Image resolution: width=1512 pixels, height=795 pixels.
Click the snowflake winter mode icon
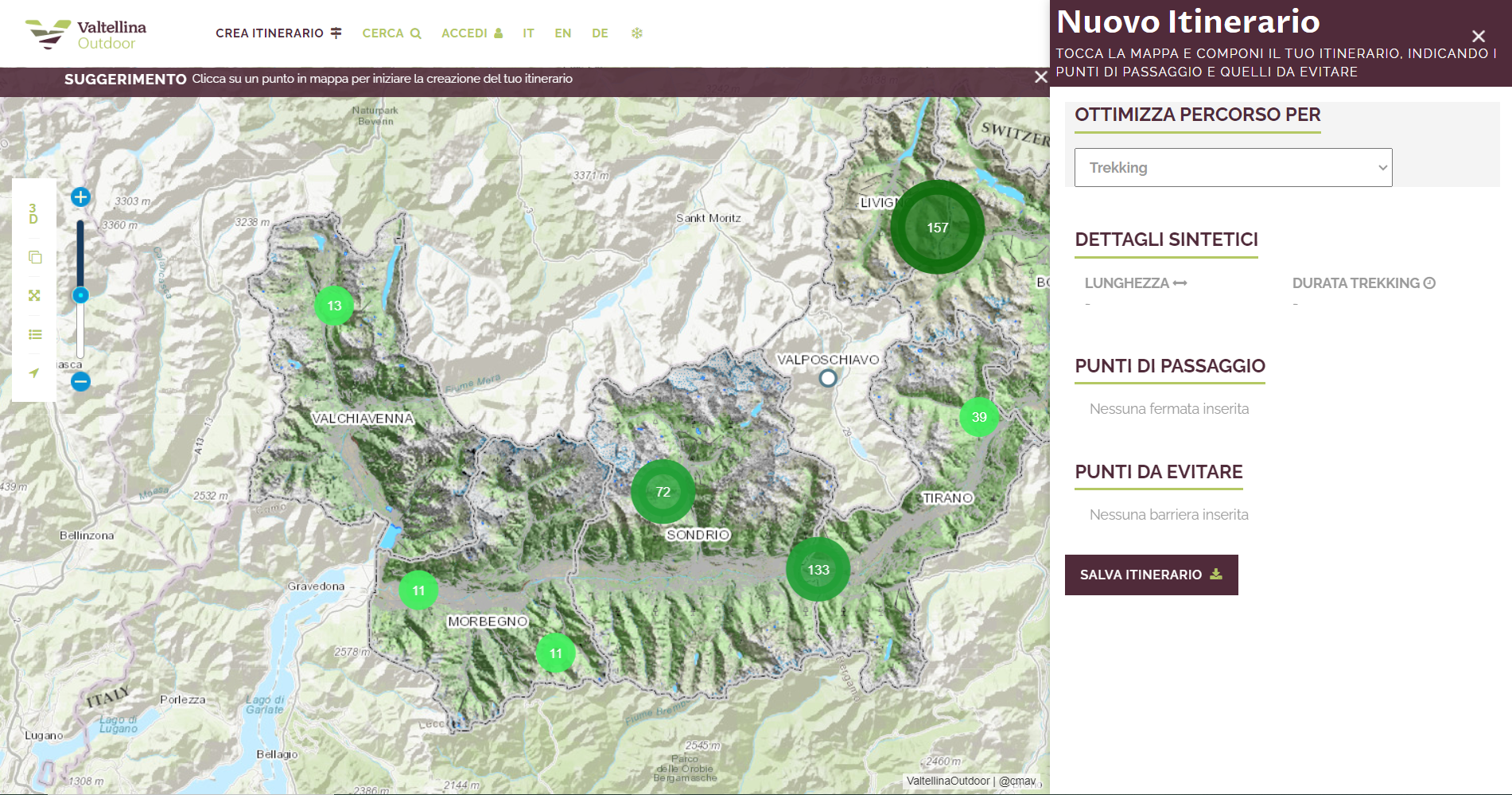pos(636,33)
